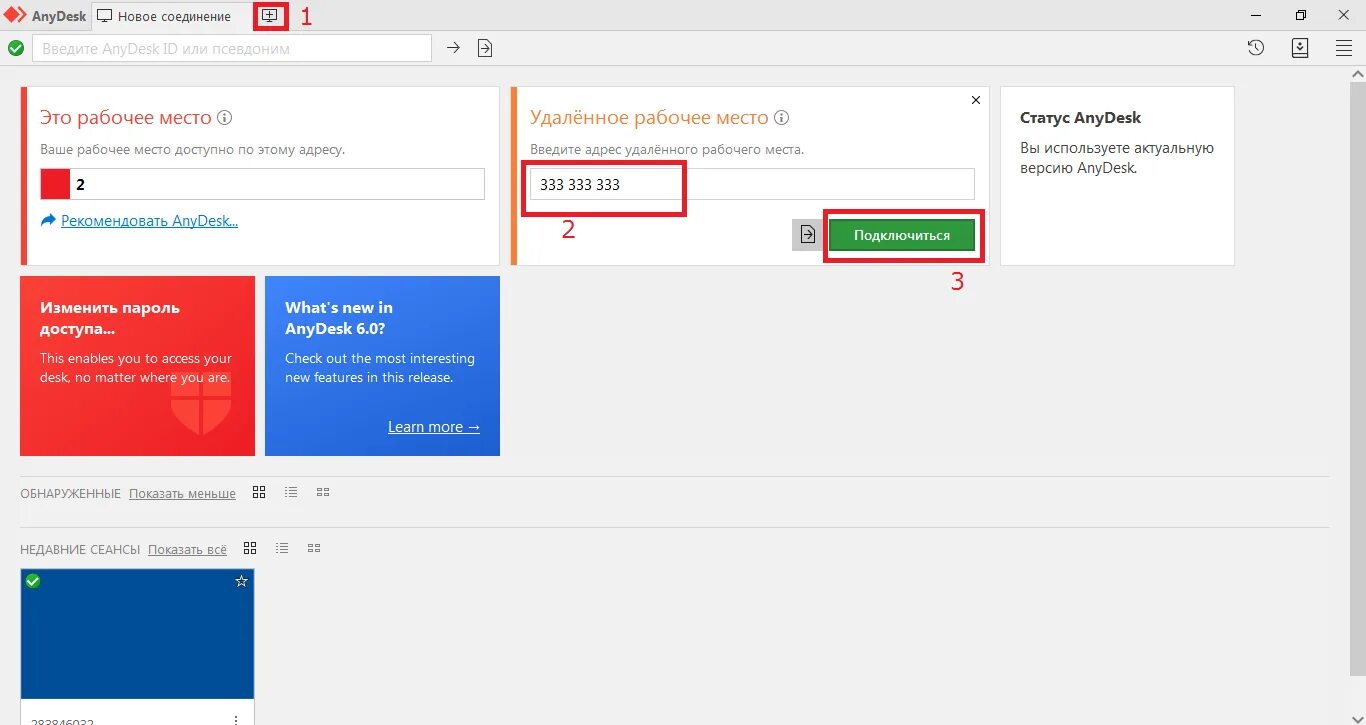Select list view for Обнаруженные
Viewport: 1366px width, 725px height.
[x=291, y=492]
